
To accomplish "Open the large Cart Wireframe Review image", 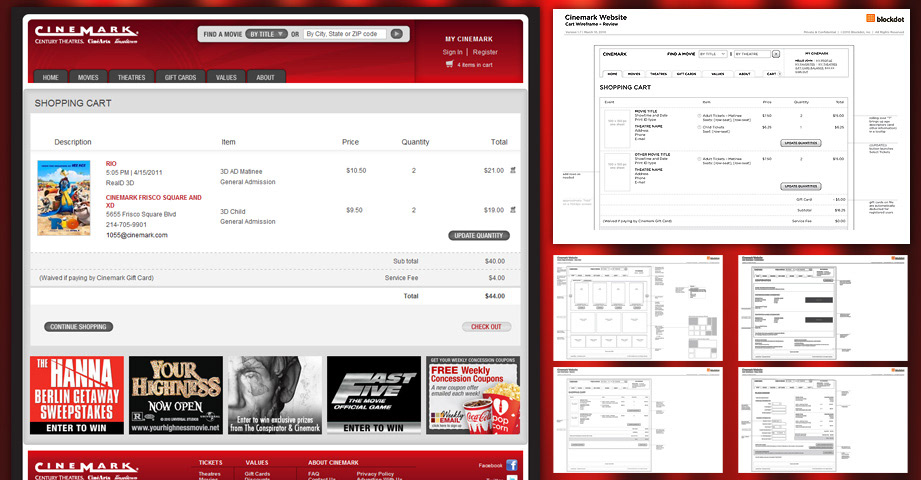I will (731, 126).
